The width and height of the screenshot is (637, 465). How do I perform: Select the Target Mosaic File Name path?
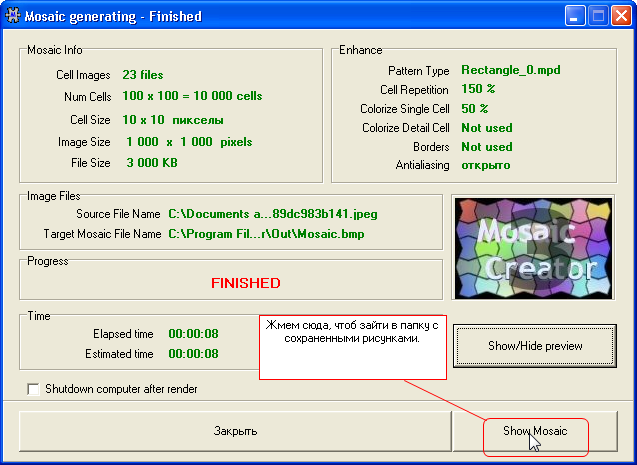pos(266,234)
